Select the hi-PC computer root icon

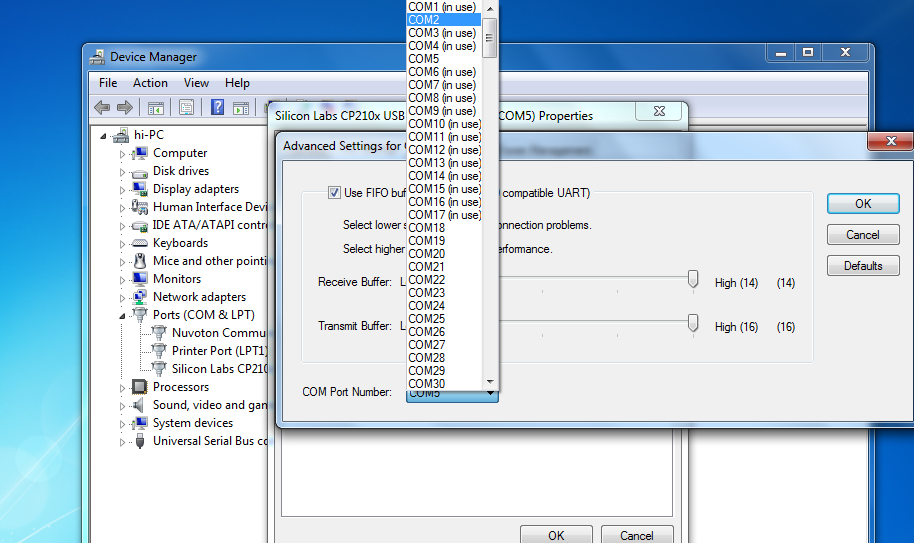click(121, 135)
